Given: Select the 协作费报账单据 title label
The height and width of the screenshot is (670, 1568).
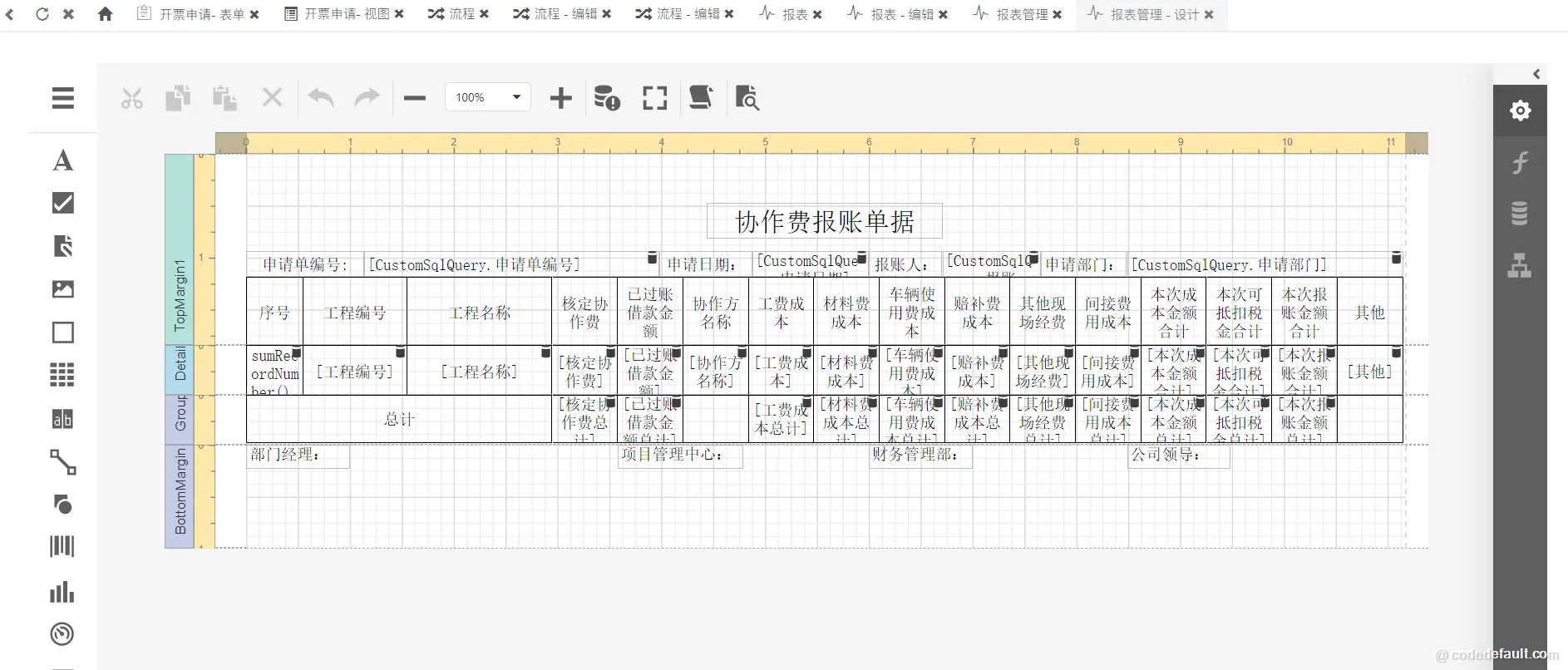Looking at the screenshot, I should [824, 221].
